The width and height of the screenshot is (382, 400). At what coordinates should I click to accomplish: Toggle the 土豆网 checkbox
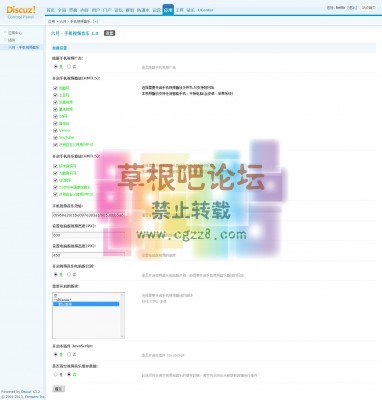(55, 95)
